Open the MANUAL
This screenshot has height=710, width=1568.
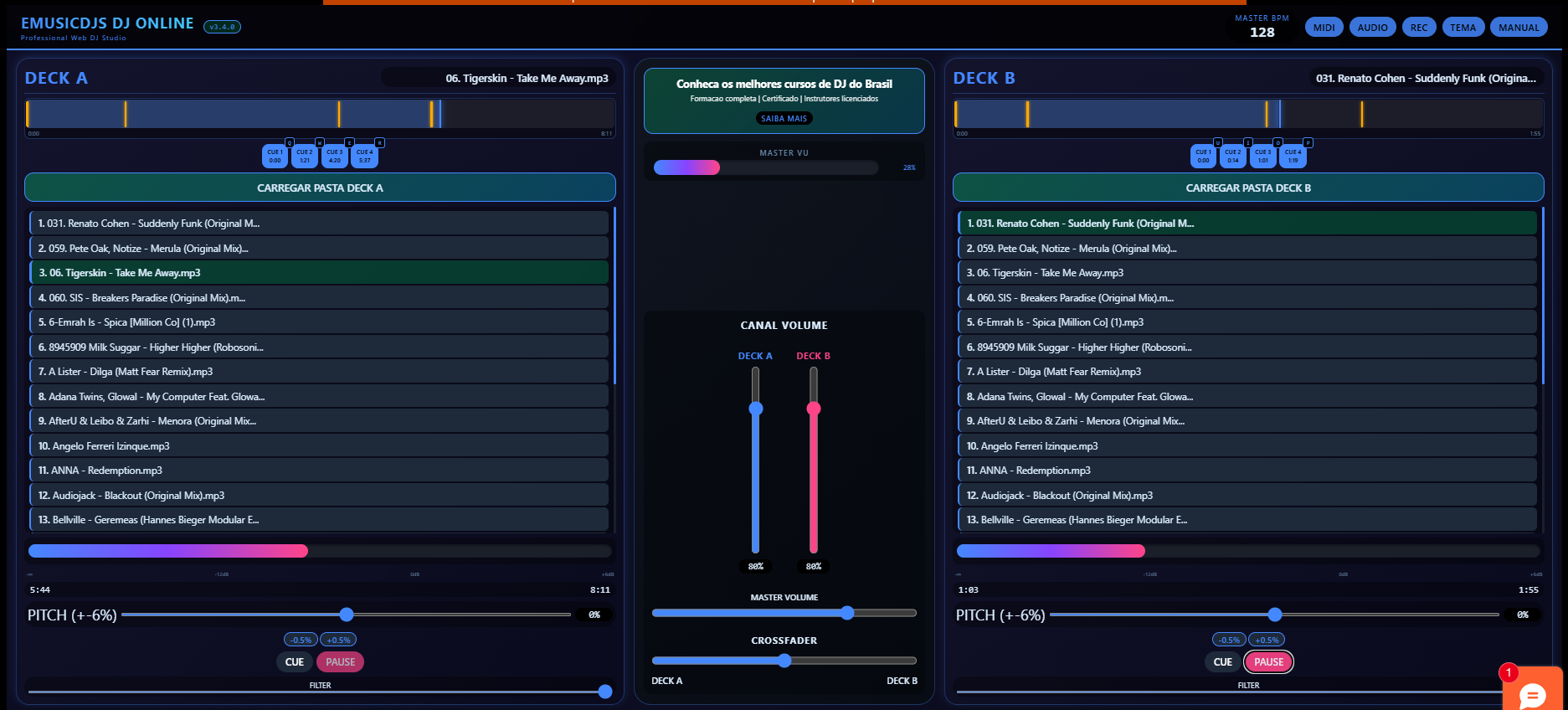point(1519,28)
